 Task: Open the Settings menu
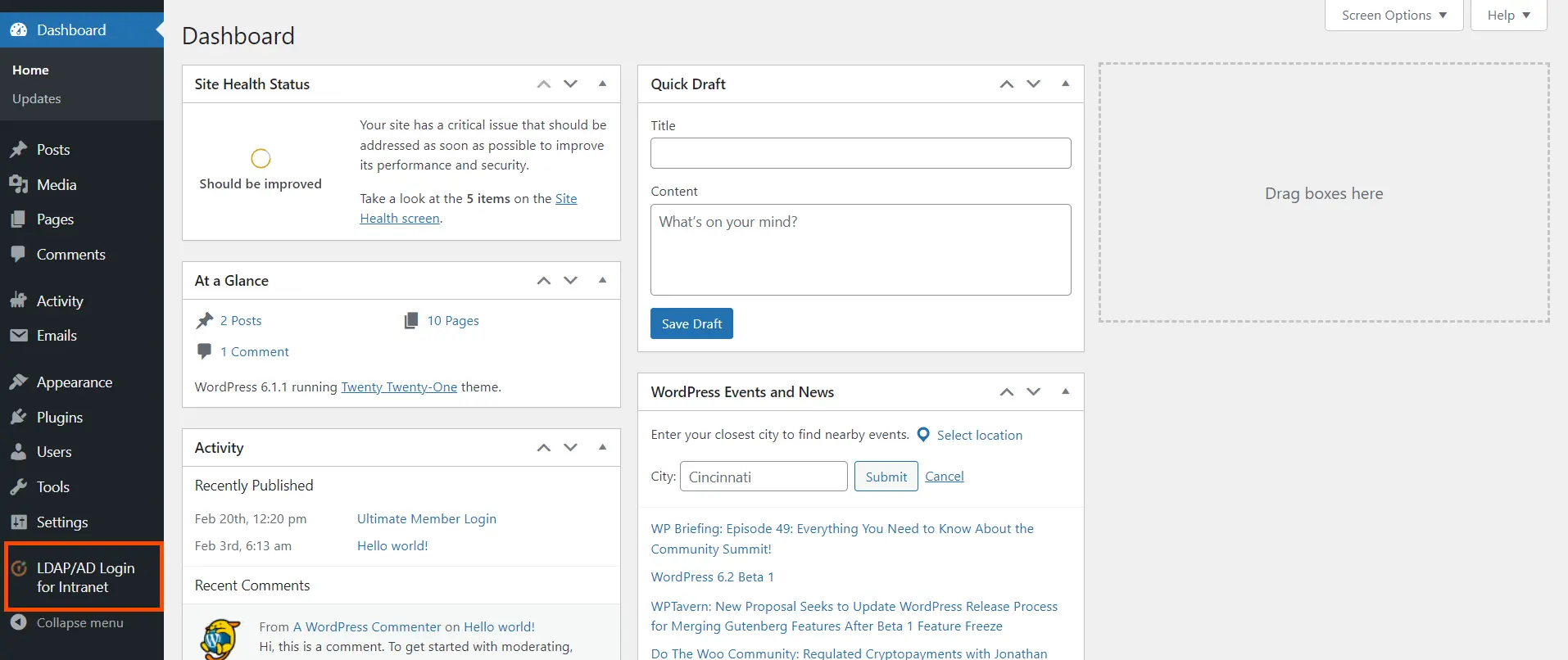click(x=62, y=522)
